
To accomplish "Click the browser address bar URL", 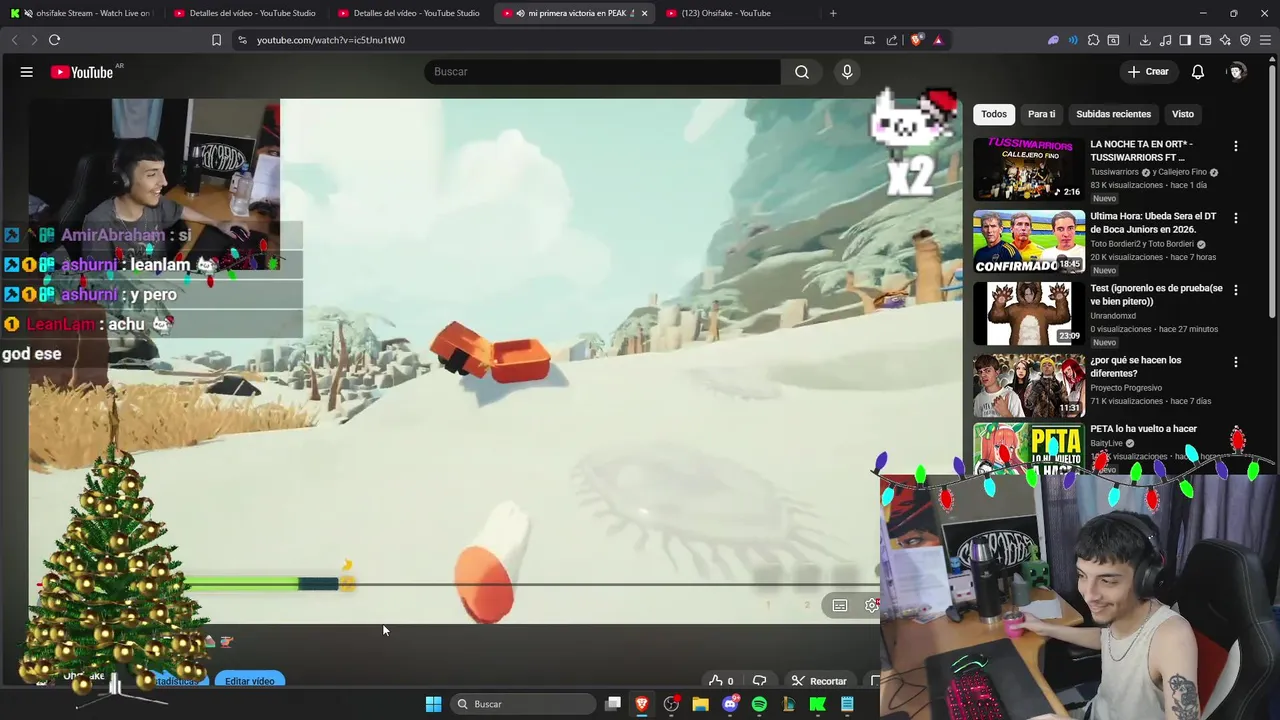I will tap(331, 40).
